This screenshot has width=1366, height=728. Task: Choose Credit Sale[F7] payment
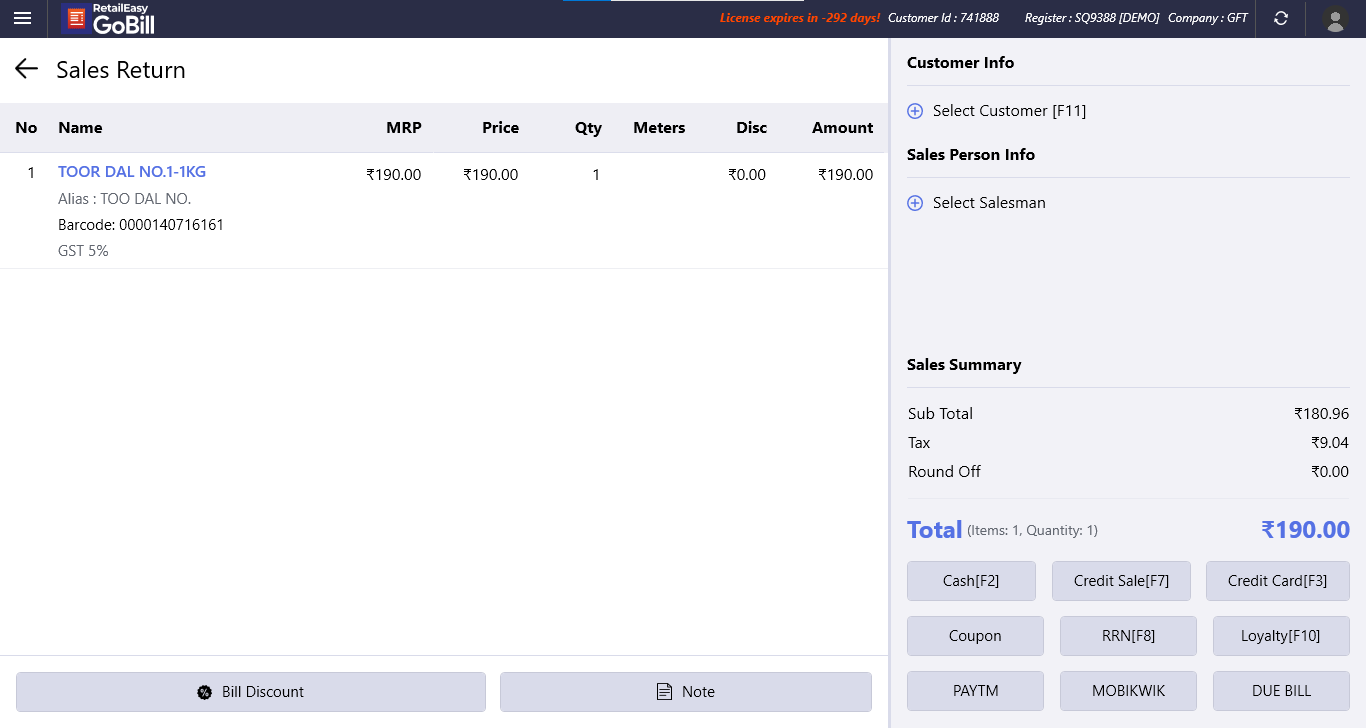tap(1121, 581)
